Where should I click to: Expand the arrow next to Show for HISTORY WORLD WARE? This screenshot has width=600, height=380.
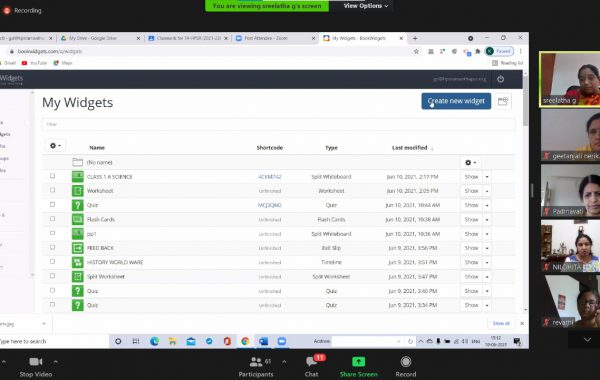coord(487,263)
